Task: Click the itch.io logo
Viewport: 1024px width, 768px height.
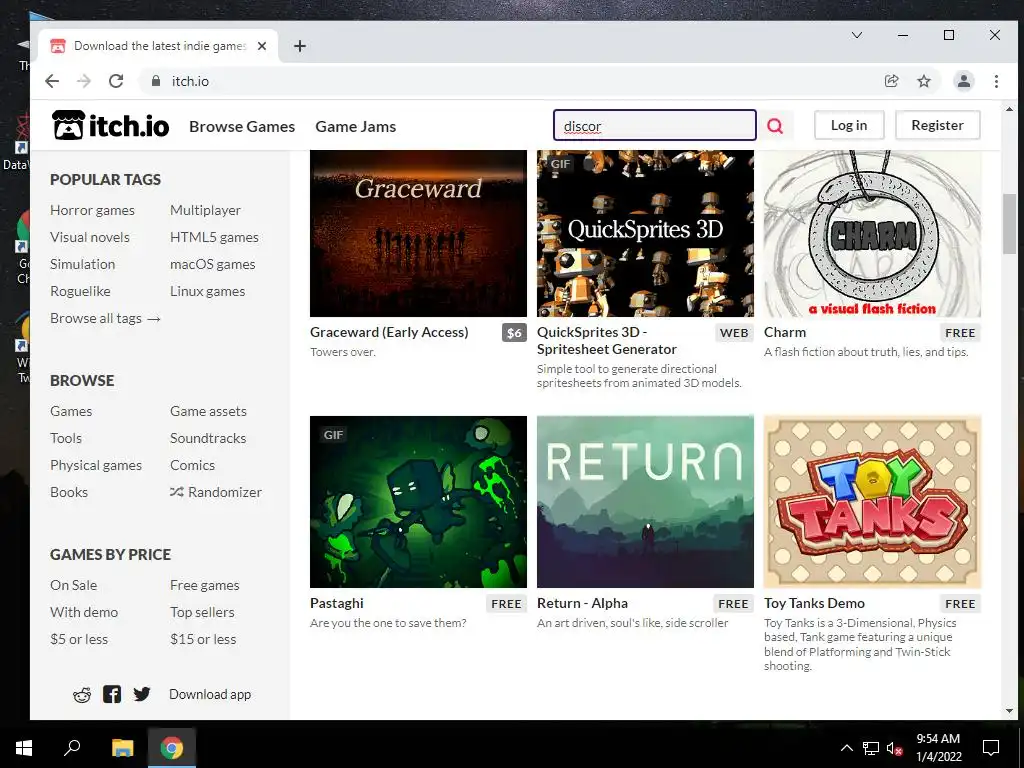Action: click(110, 125)
